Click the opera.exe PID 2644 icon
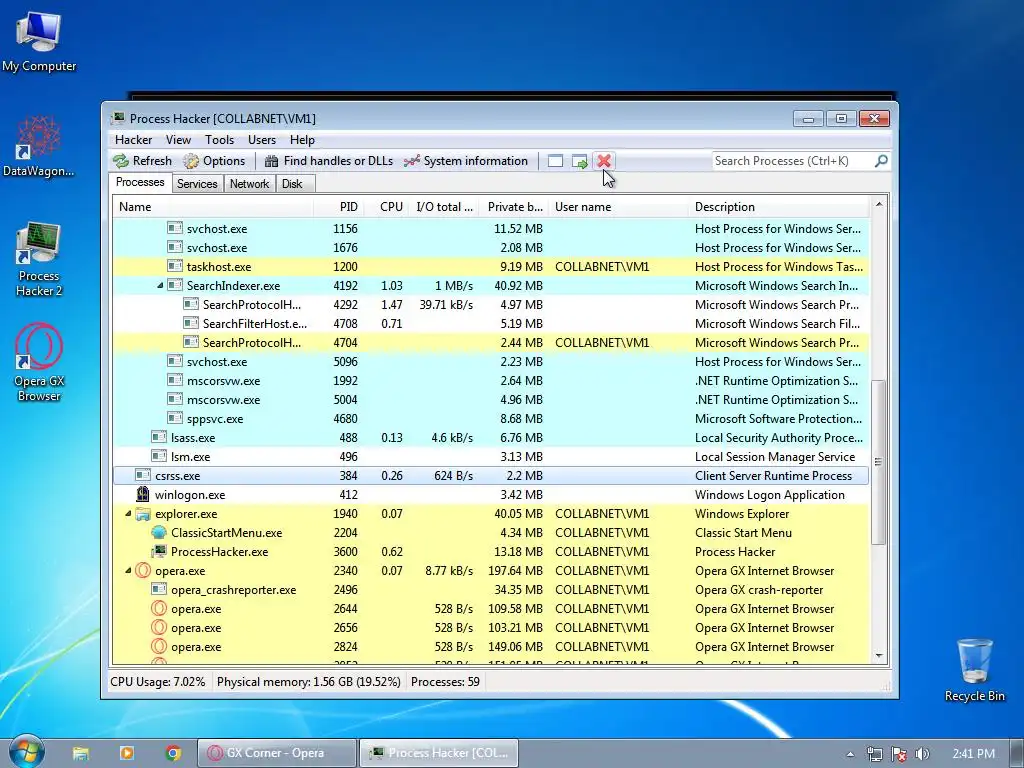 tap(159, 609)
